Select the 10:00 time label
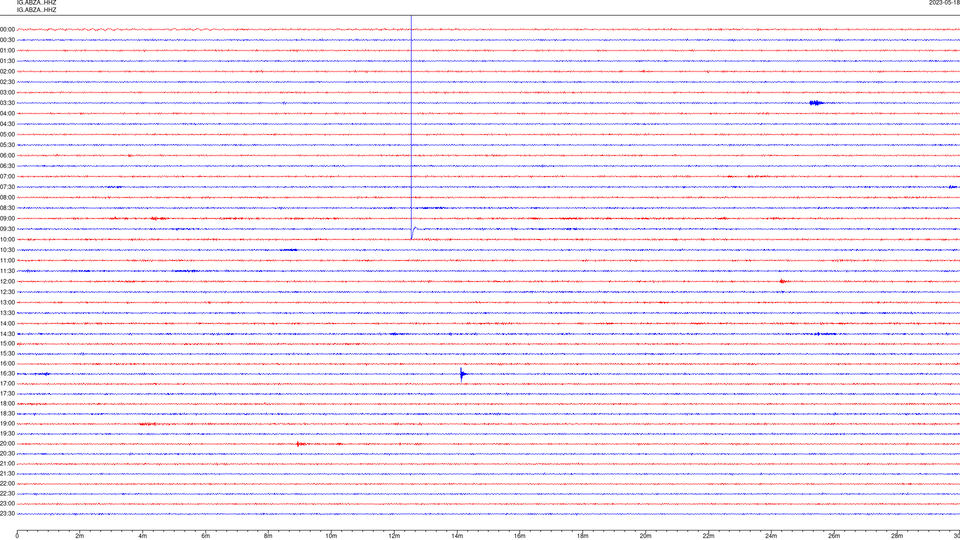 click(x=7, y=239)
